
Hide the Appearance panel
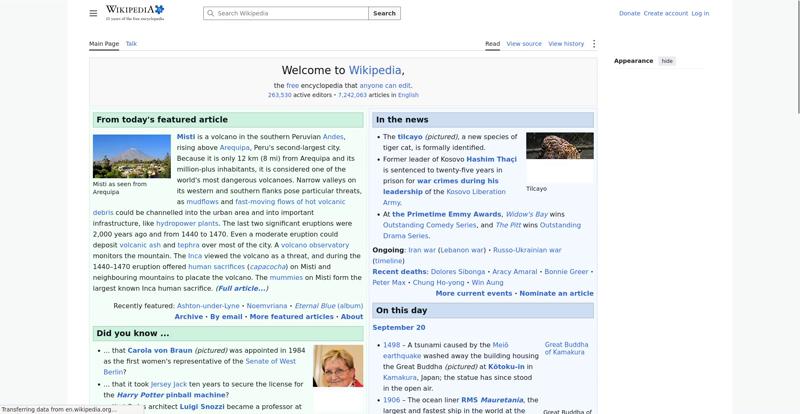(x=667, y=61)
